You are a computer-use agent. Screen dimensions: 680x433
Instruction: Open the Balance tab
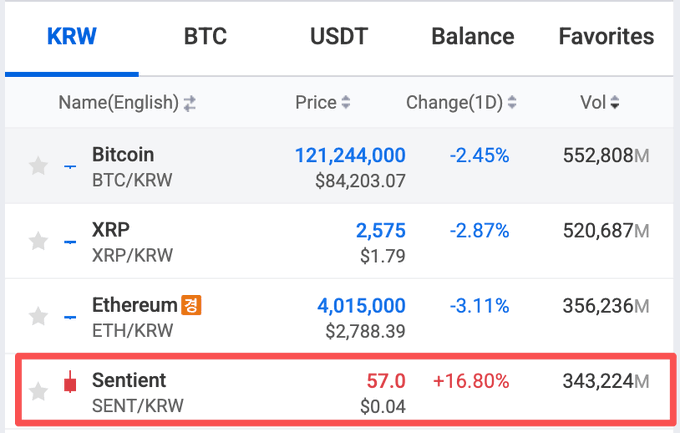click(x=472, y=38)
